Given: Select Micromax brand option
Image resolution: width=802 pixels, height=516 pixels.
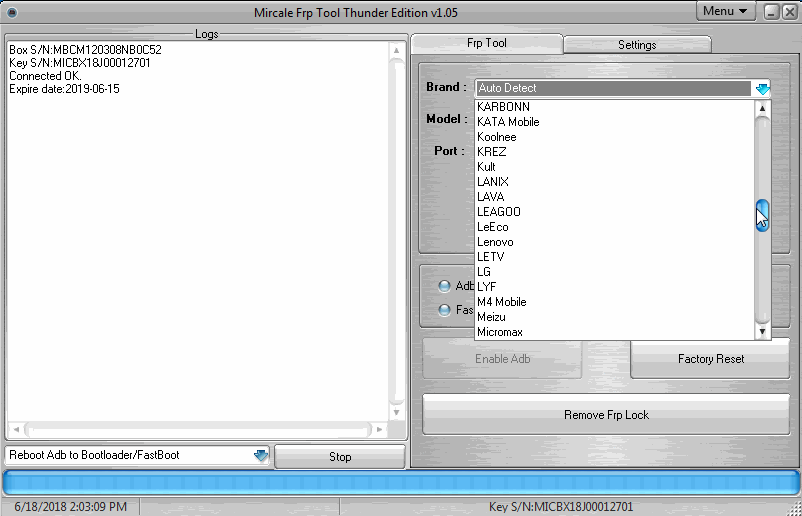Looking at the screenshot, I should (615, 332).
